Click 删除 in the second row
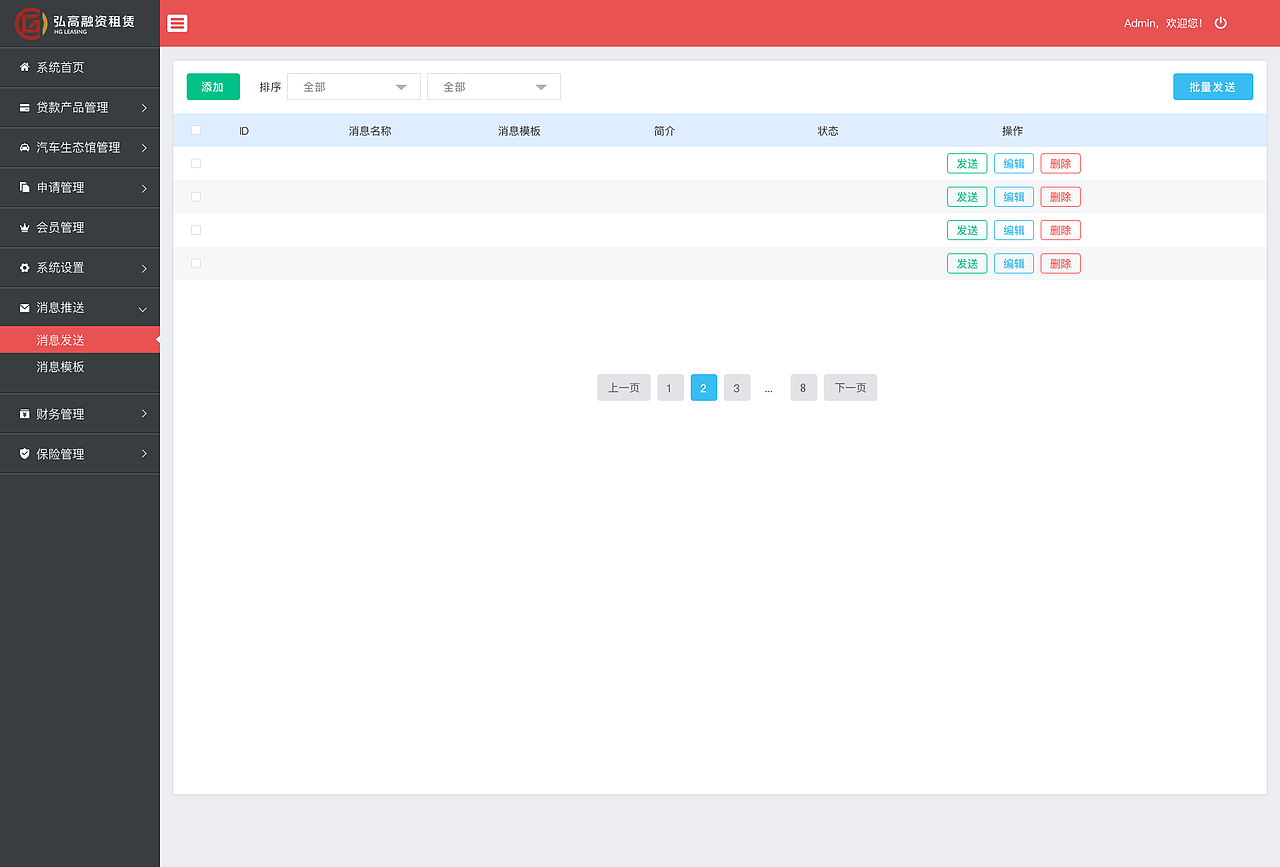The image size is (1280, 867). point(1061,197)
